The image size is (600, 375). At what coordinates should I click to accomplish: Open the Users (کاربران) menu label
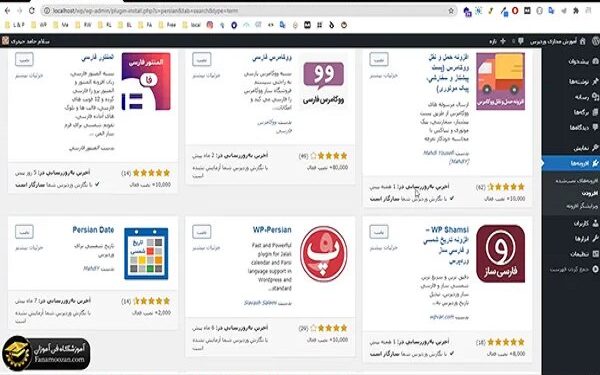[x=581, y=223]
